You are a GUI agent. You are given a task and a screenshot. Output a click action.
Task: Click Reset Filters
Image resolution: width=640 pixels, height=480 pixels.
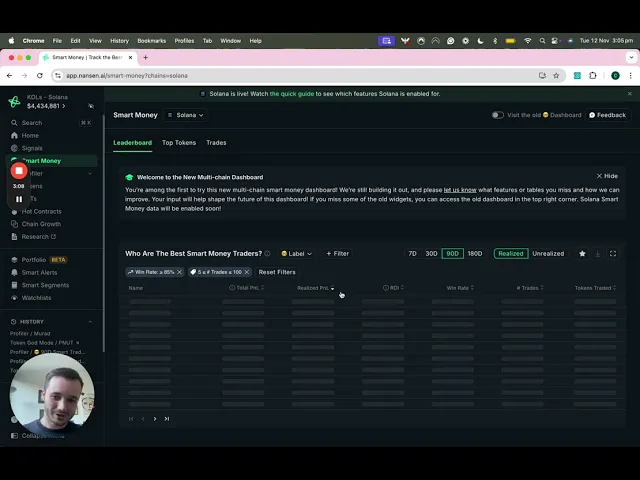pos(277,272)
